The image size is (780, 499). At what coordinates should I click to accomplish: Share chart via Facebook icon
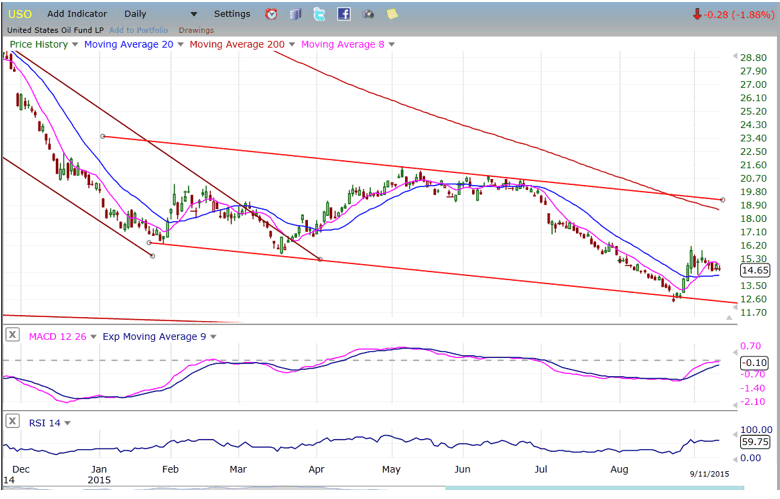[343, 14]
